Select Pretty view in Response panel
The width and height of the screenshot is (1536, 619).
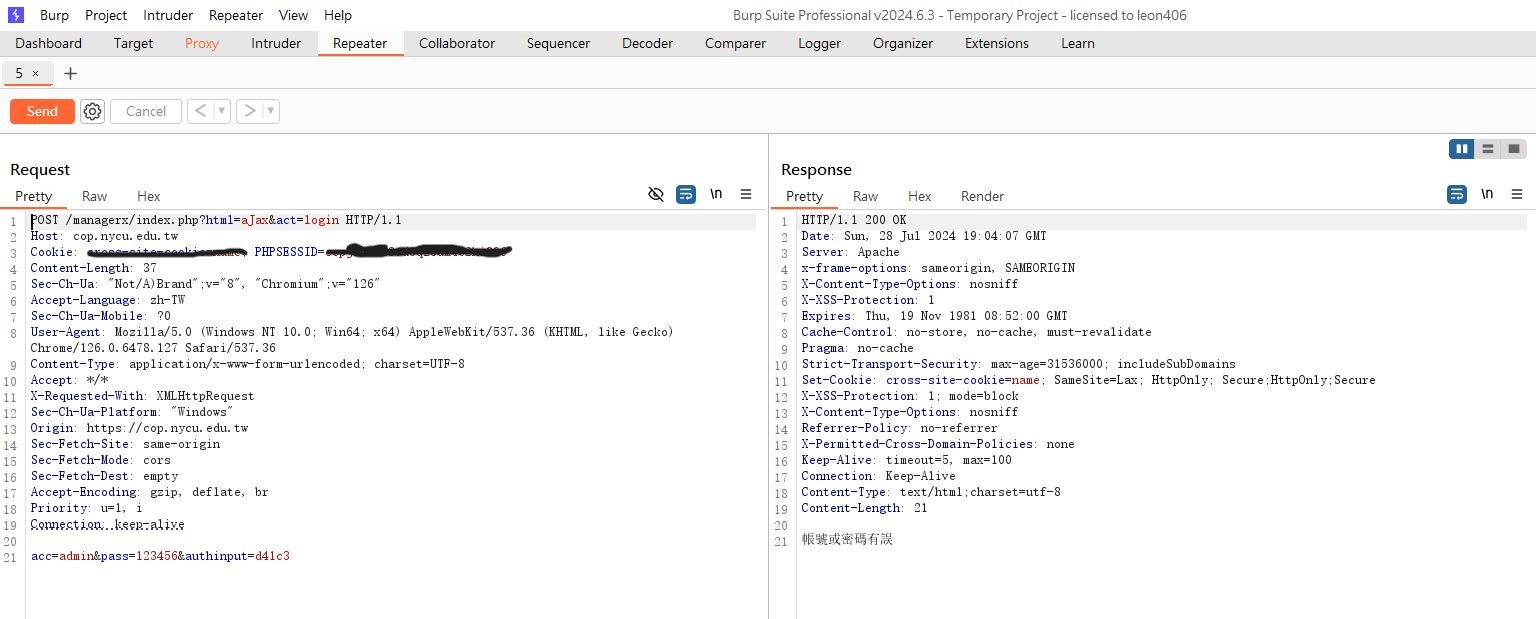tap(804, 196)
